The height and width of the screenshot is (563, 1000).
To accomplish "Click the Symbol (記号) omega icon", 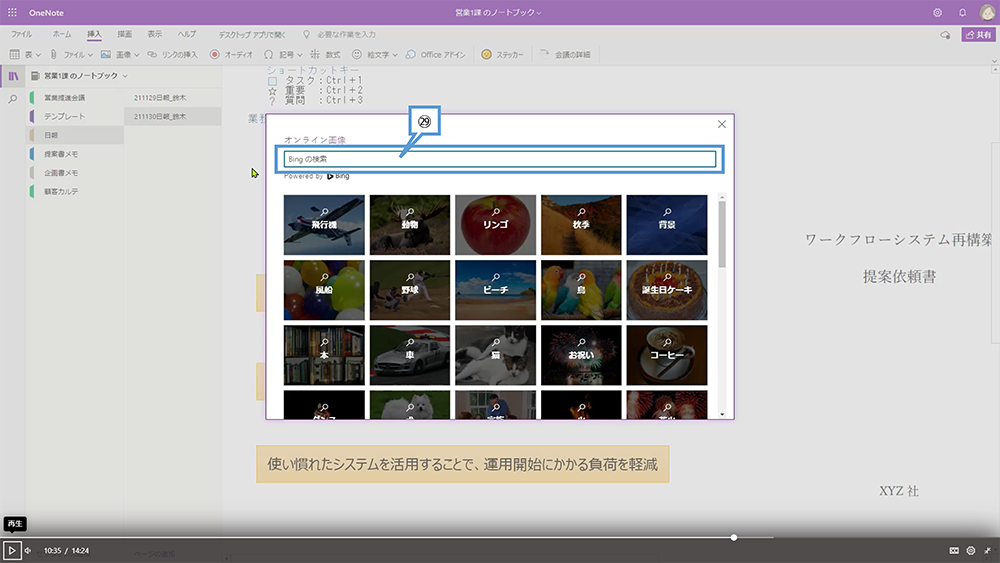I will tap(268, 54).
